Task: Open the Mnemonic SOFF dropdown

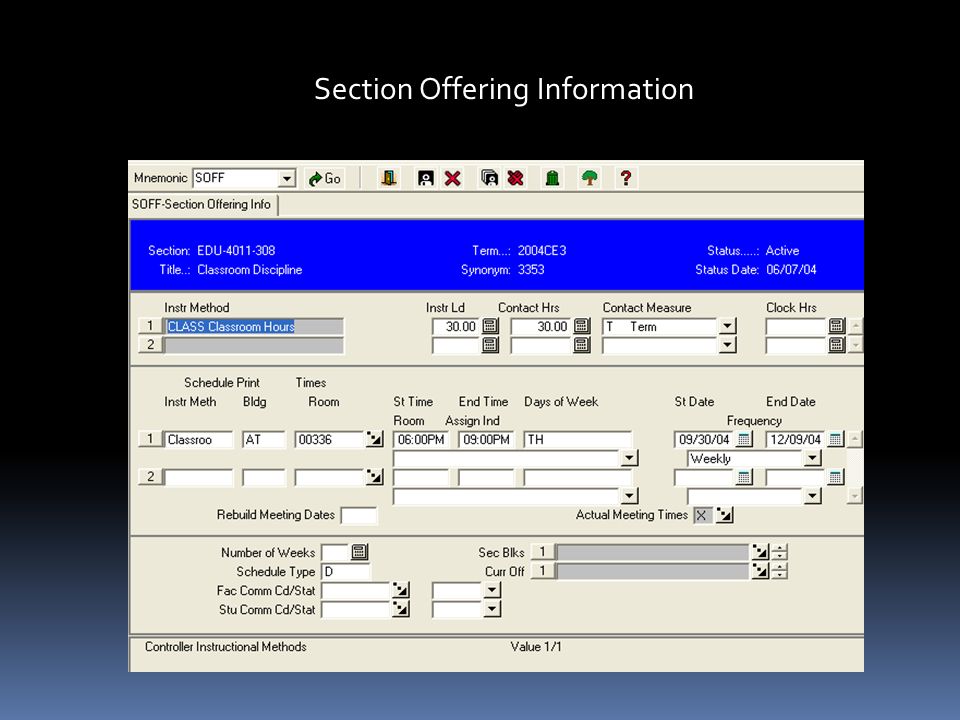Action: [287, 179]
